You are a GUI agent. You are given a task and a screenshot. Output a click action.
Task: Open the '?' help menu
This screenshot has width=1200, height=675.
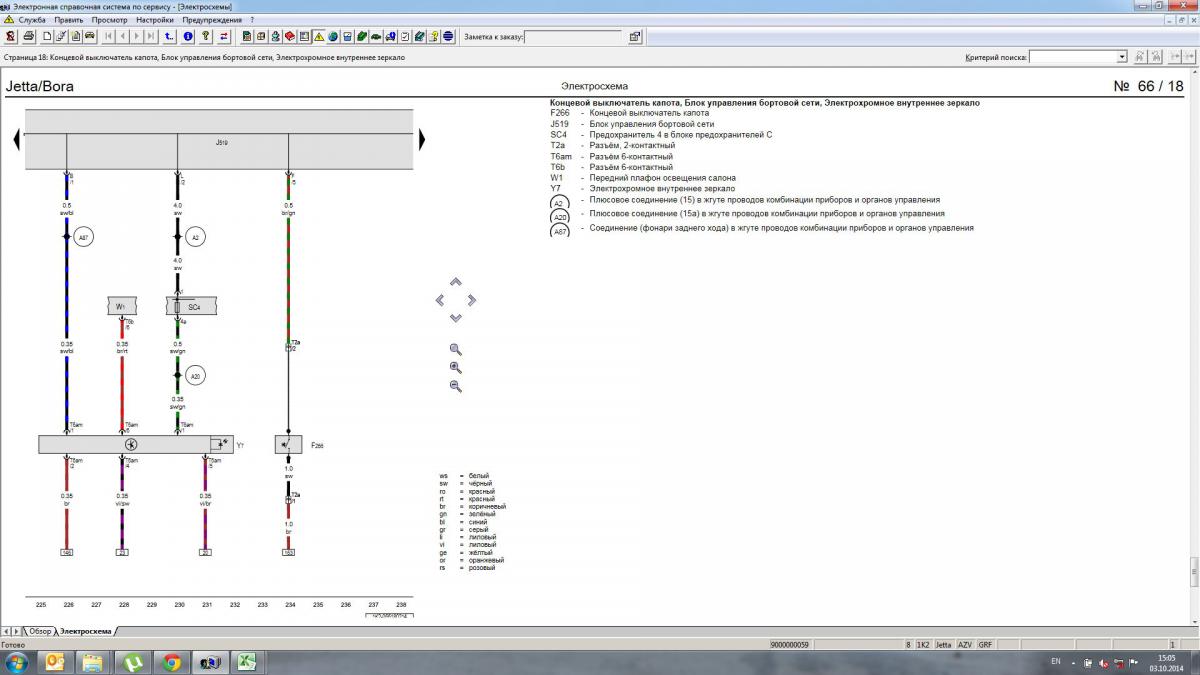[252, 19]
